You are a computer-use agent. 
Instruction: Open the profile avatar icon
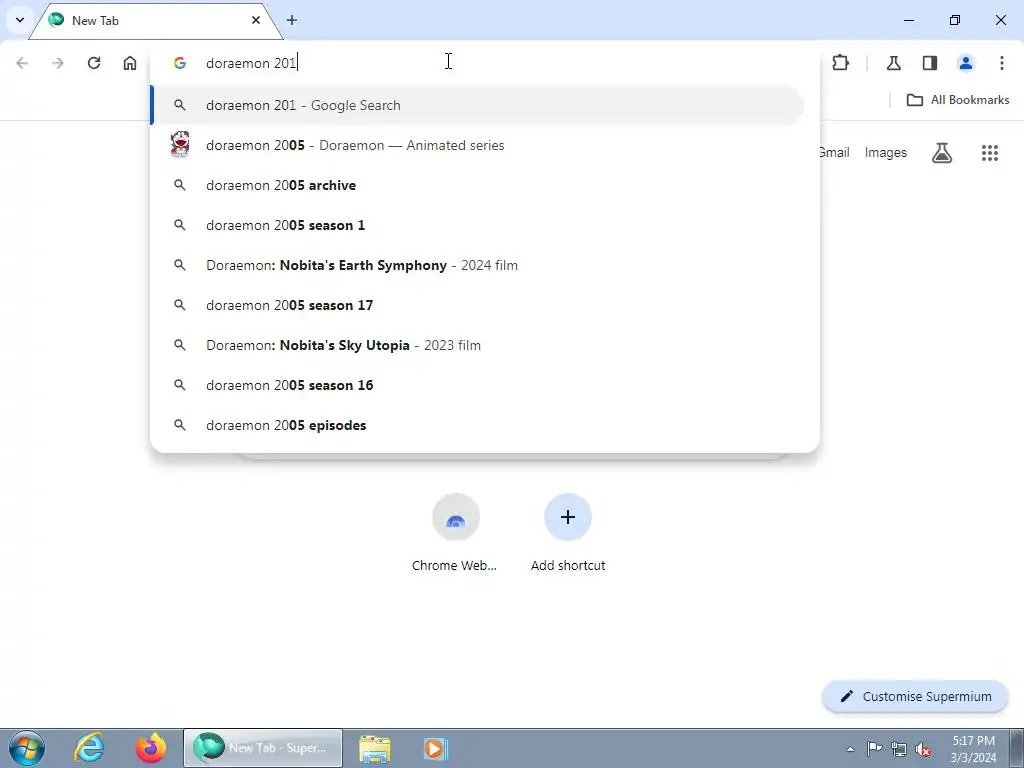pos(966,63)
